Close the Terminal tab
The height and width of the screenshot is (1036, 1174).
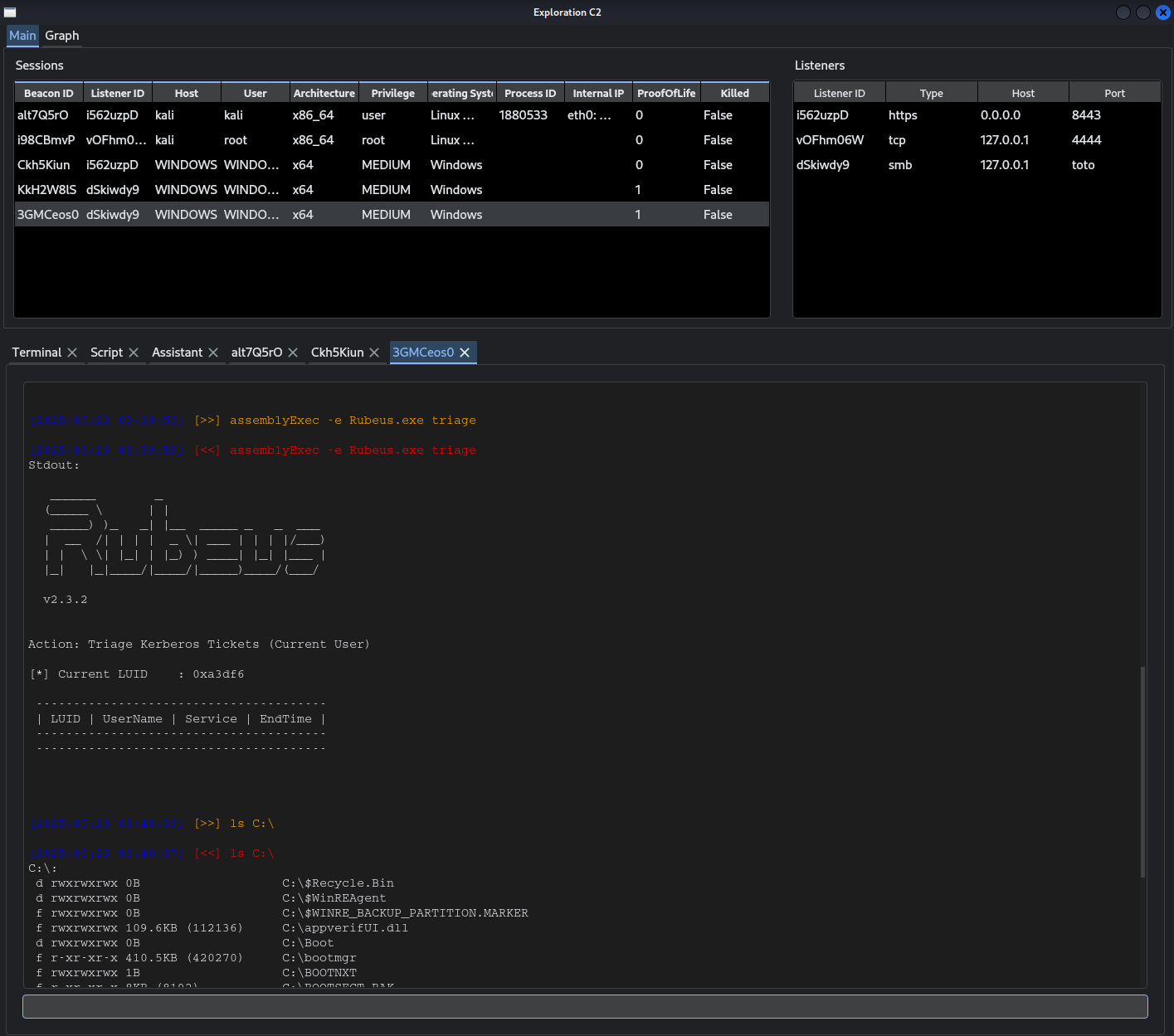coord(72,353)
